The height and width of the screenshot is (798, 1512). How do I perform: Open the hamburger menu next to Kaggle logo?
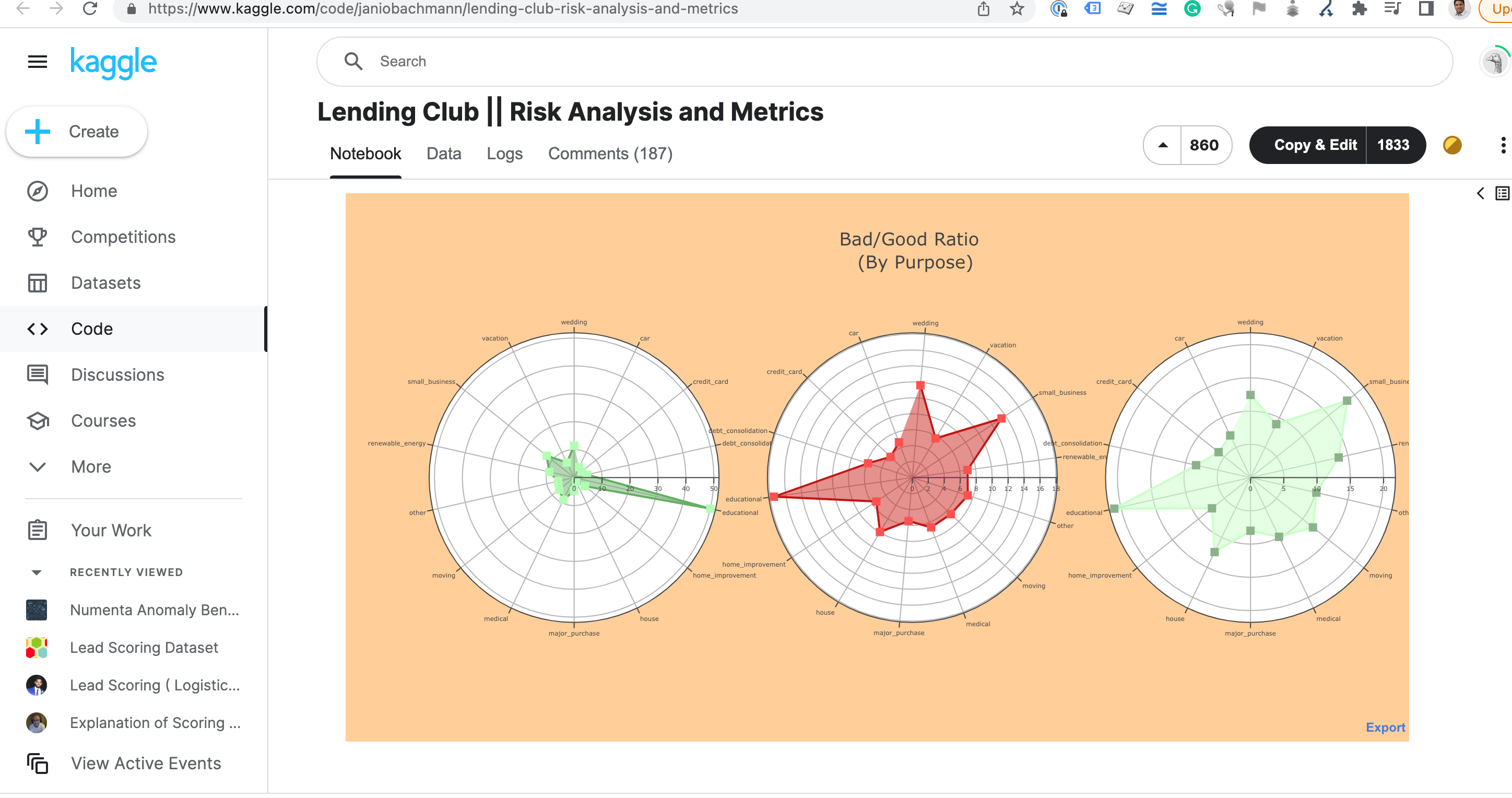(x=38, y=62)
